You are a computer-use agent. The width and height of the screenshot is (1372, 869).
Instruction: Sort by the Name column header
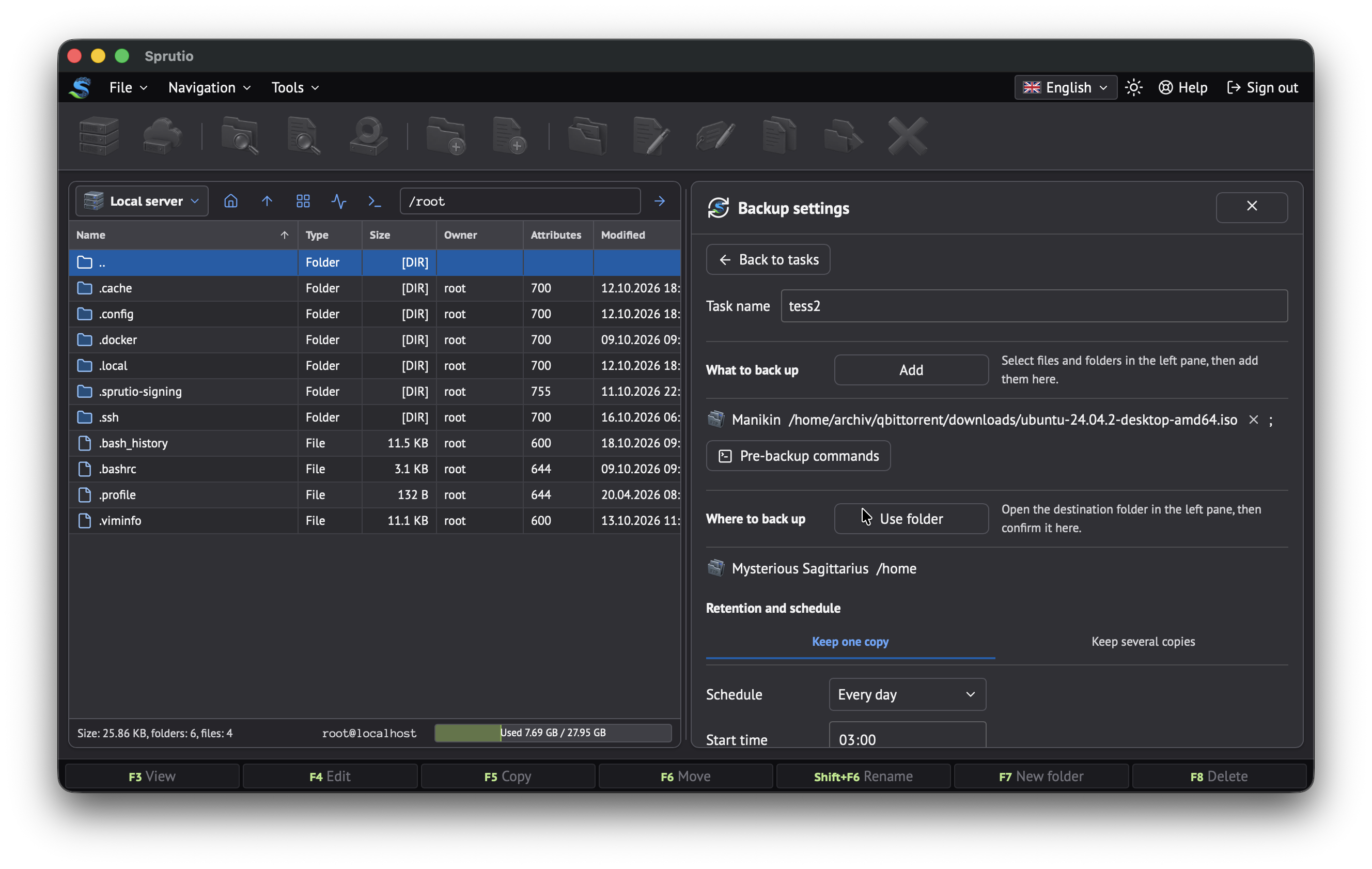pyautogui.click(x=183, y=235)
